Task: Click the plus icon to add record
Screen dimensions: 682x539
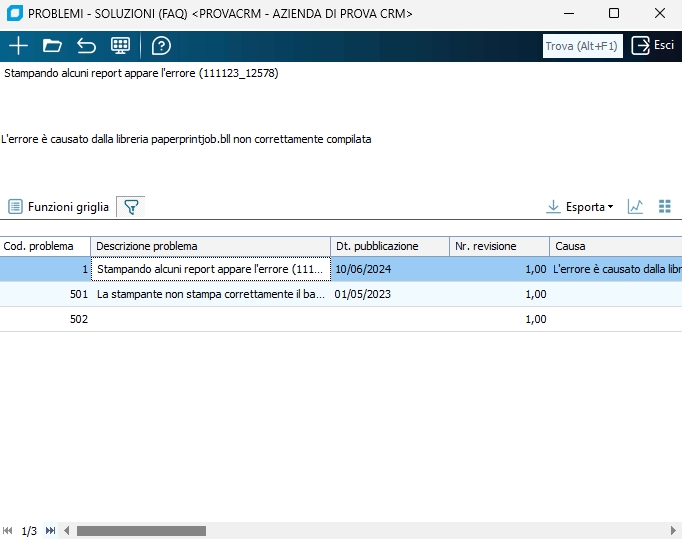Action: tap(18, 46)
